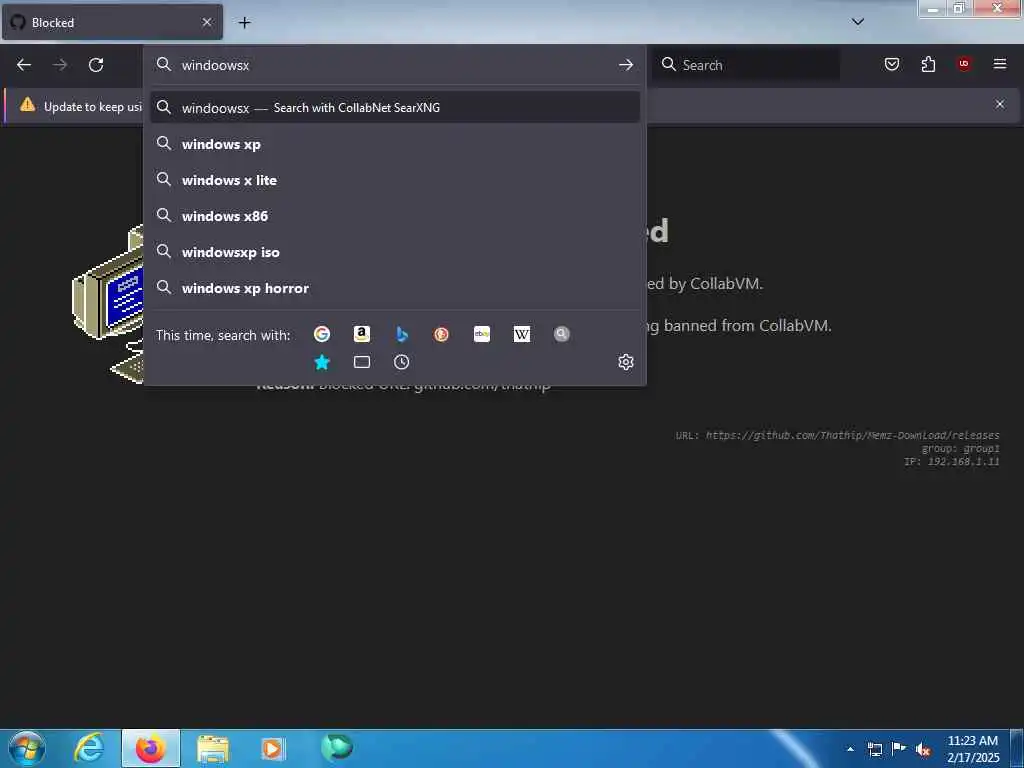Open search settings gear
Screen dimensions: 1024x768
[x=626, y=362]
